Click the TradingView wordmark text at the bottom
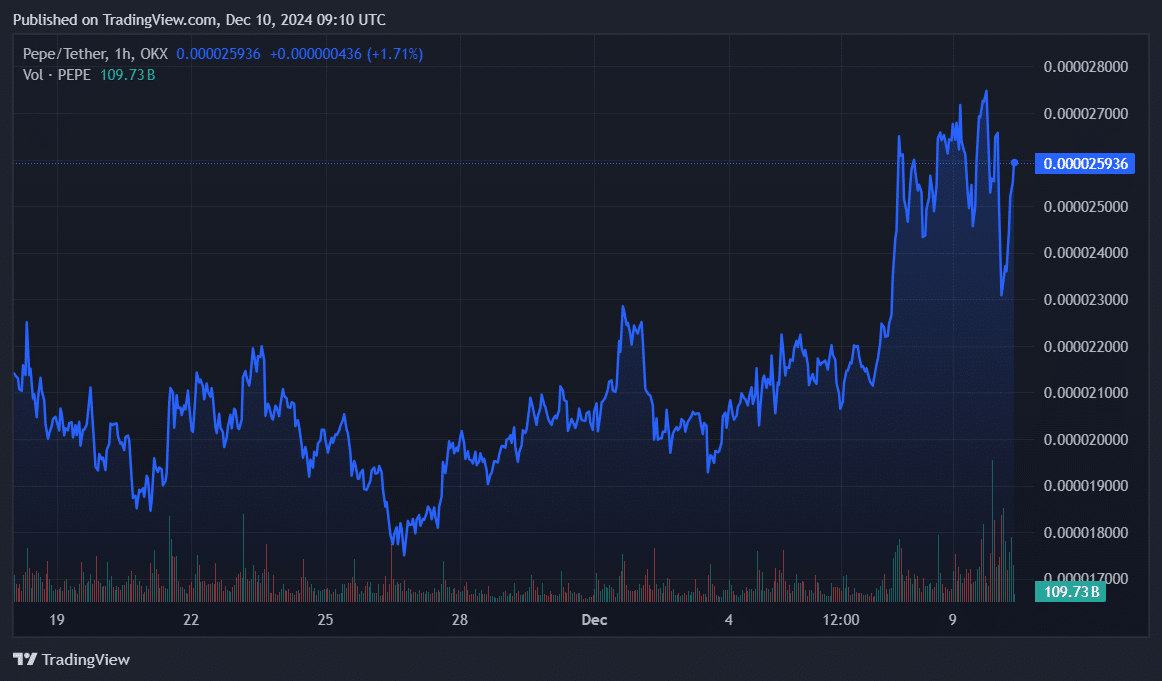1162x681 pixels. [x=86, y=659]
